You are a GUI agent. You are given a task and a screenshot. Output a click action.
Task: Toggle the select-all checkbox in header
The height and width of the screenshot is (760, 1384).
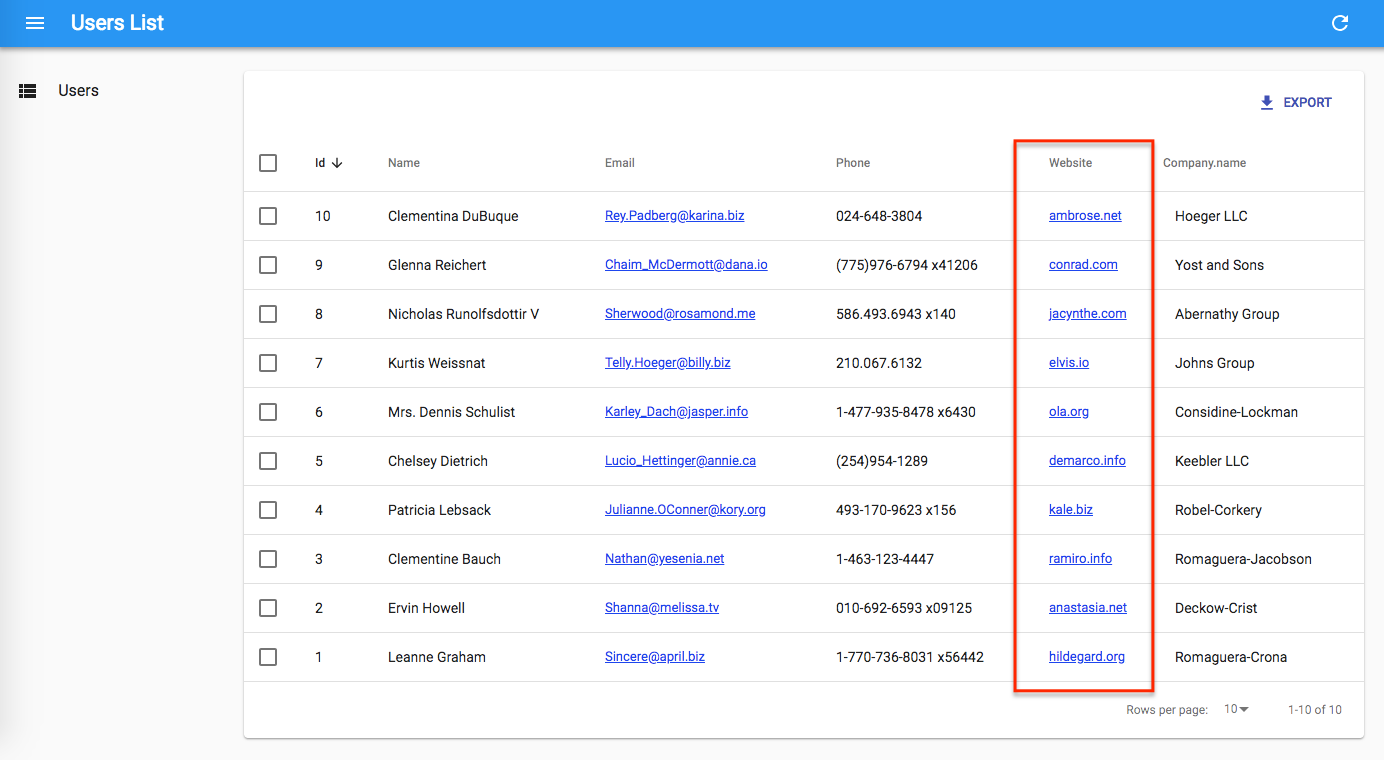pos(268,163)
